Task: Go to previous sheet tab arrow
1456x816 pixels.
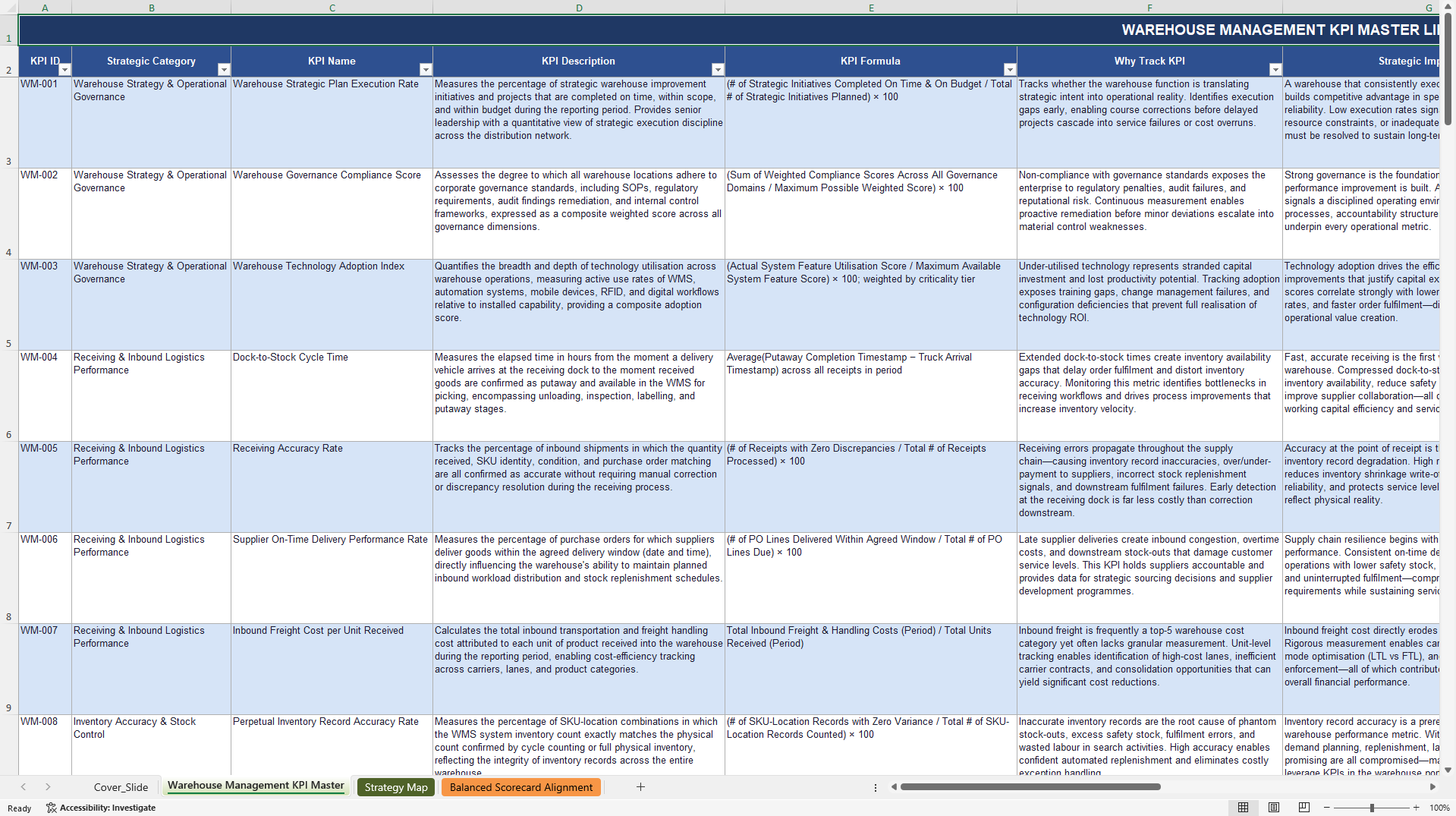Action: pyautogui.click(x=24, y=787)
